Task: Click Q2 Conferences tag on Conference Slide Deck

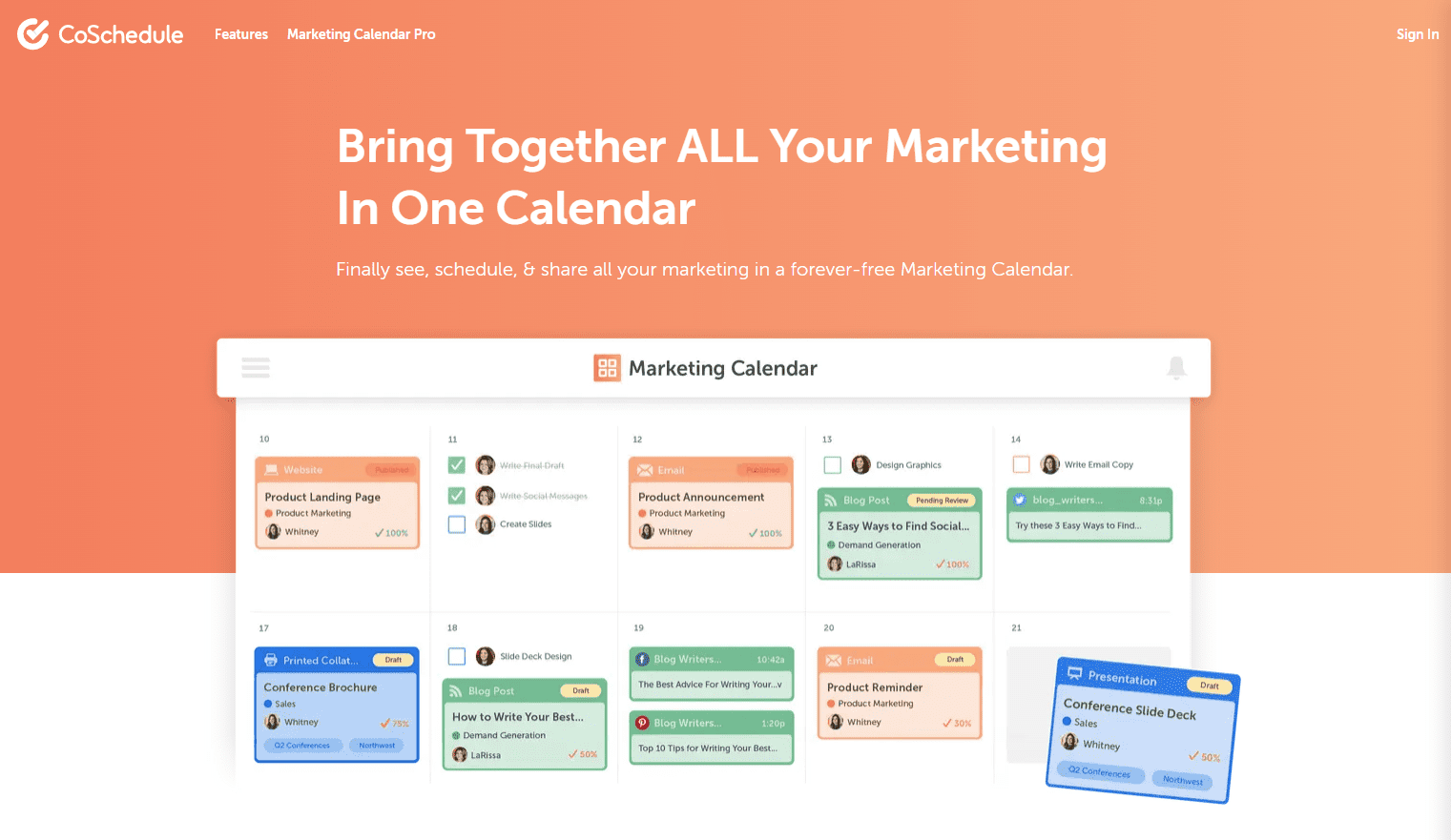Action: [1099, 771]
